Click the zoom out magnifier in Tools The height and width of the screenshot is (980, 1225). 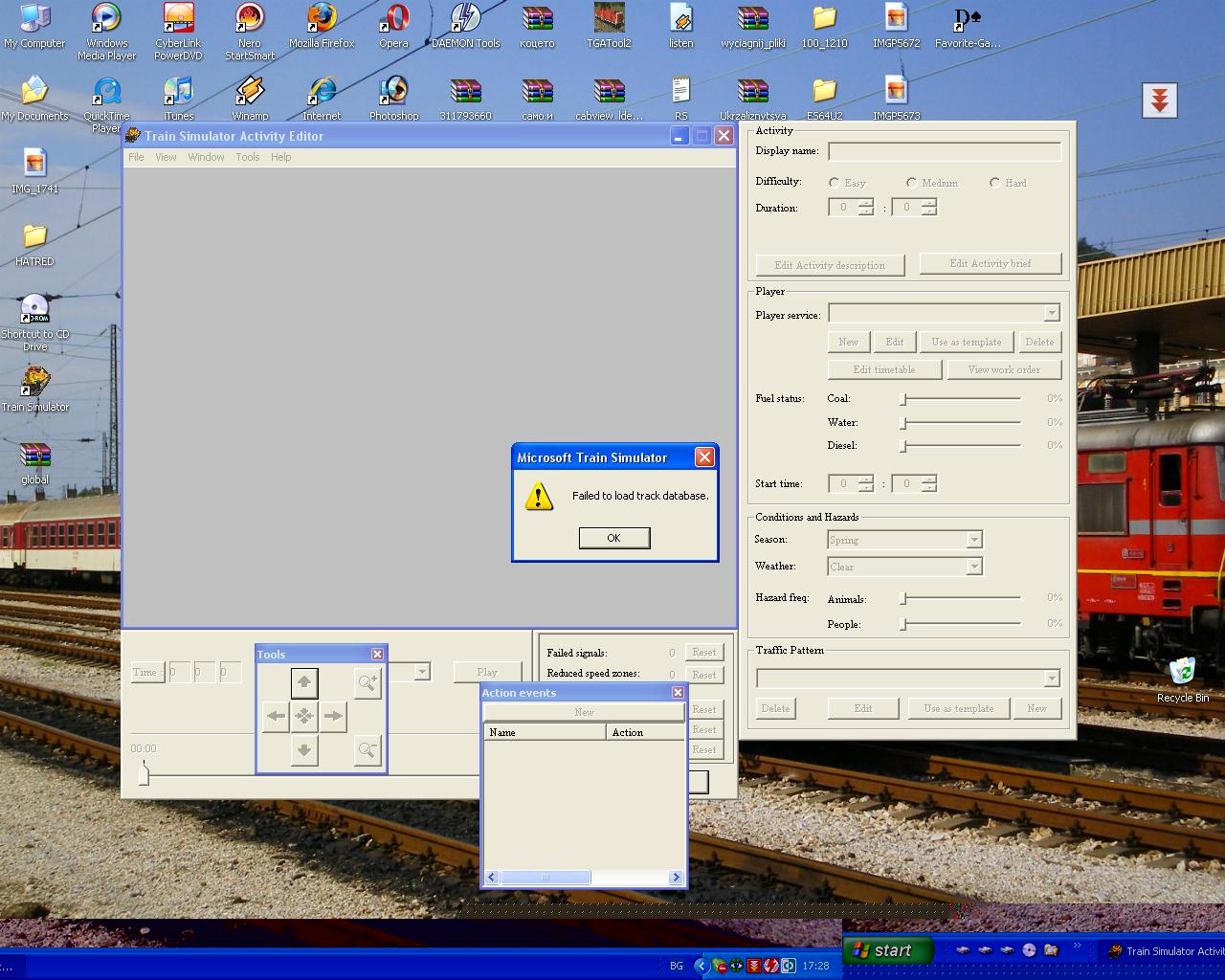pos(367,749)
